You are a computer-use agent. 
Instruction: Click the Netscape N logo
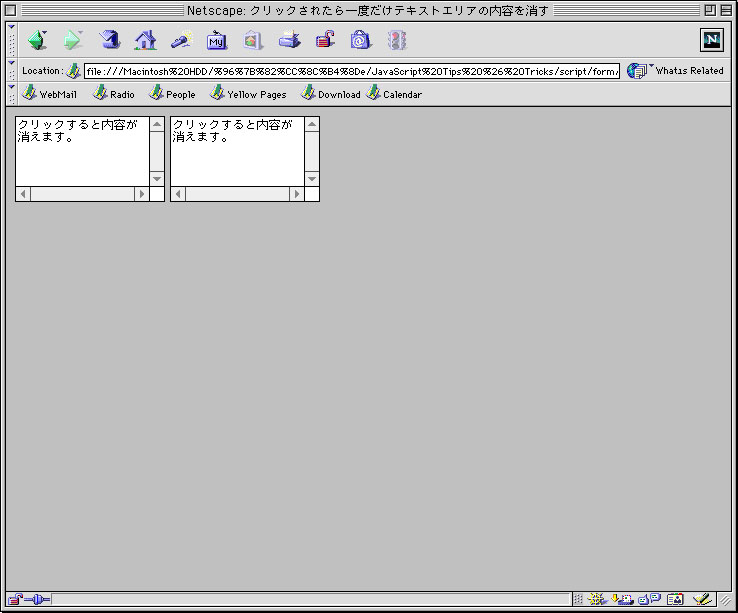pos(712,40)
